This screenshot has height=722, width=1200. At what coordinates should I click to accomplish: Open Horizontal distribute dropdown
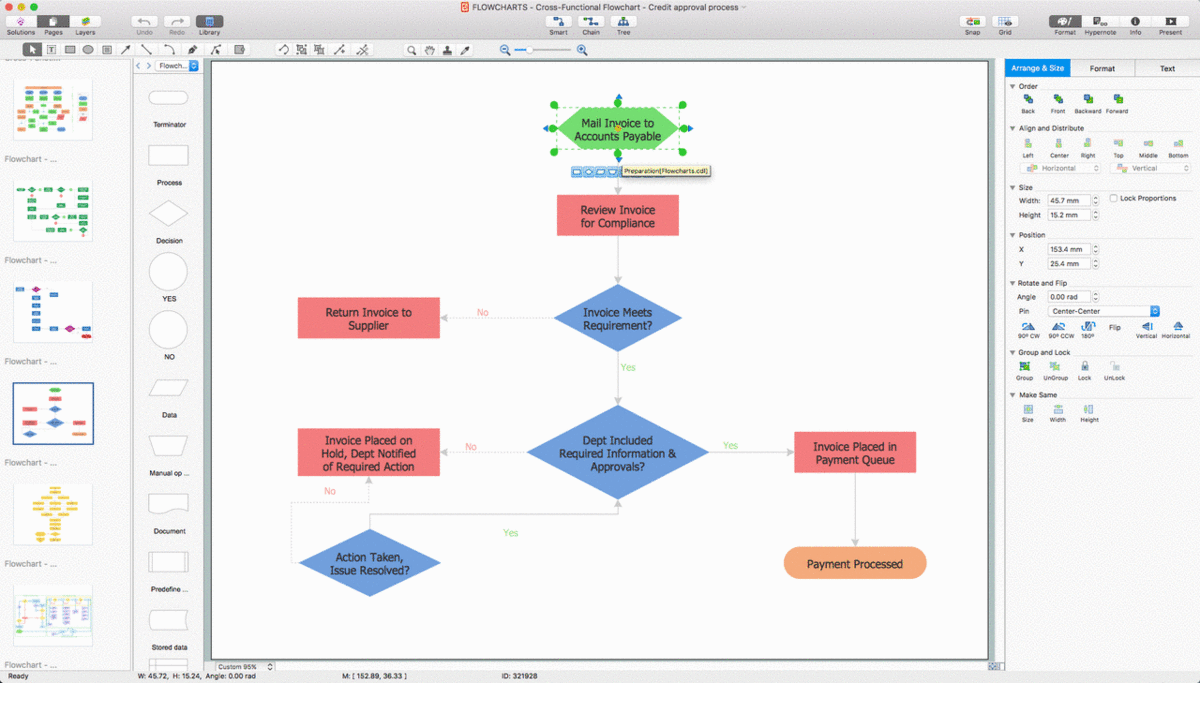tap(1060, 168)
